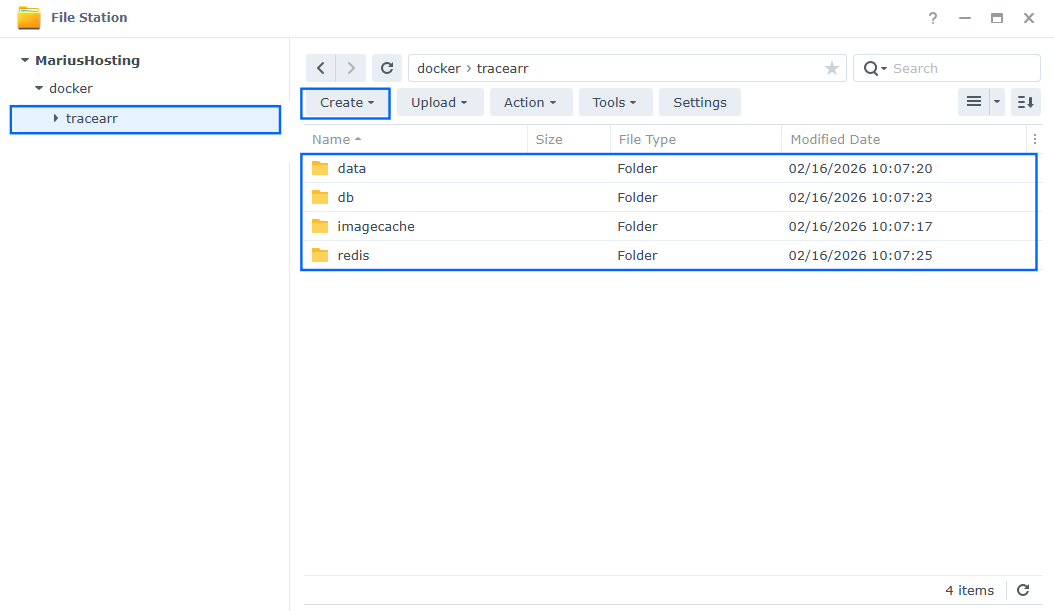The width and height of the screenshot is (1054, 611).
Task: Open the Create dropdown
Action: point(344,101)
